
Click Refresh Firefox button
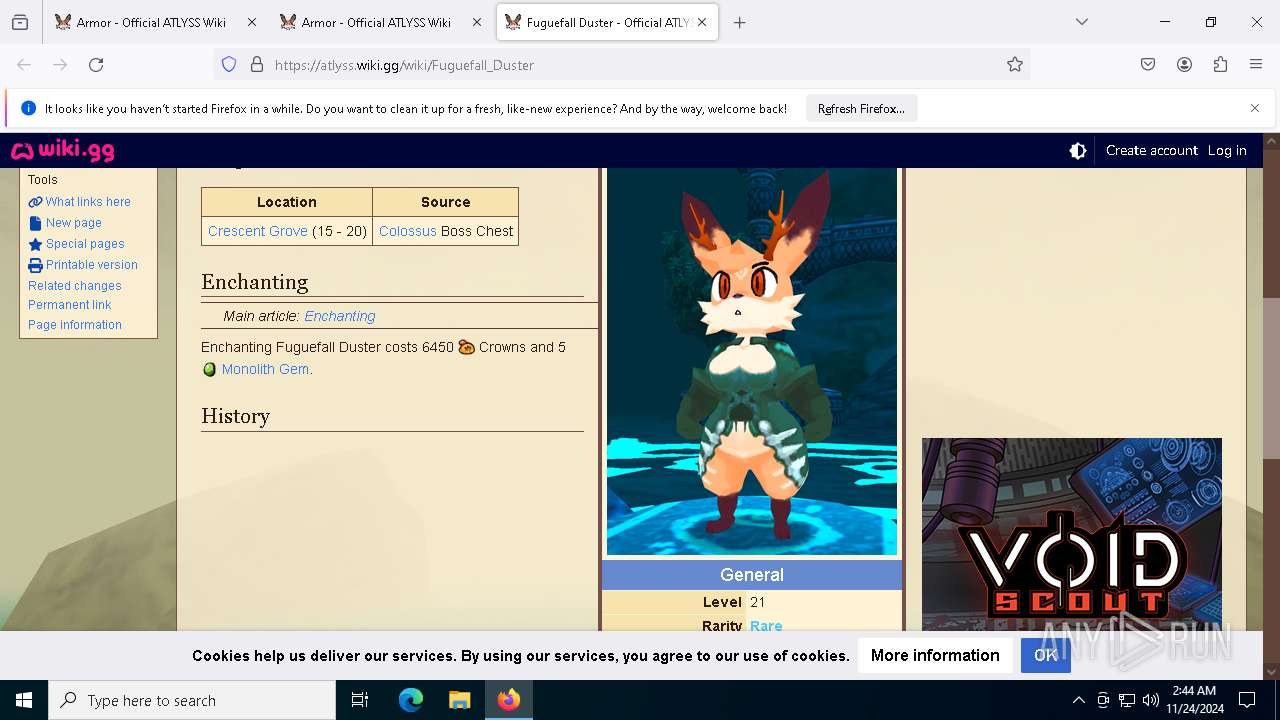(861, 108)
